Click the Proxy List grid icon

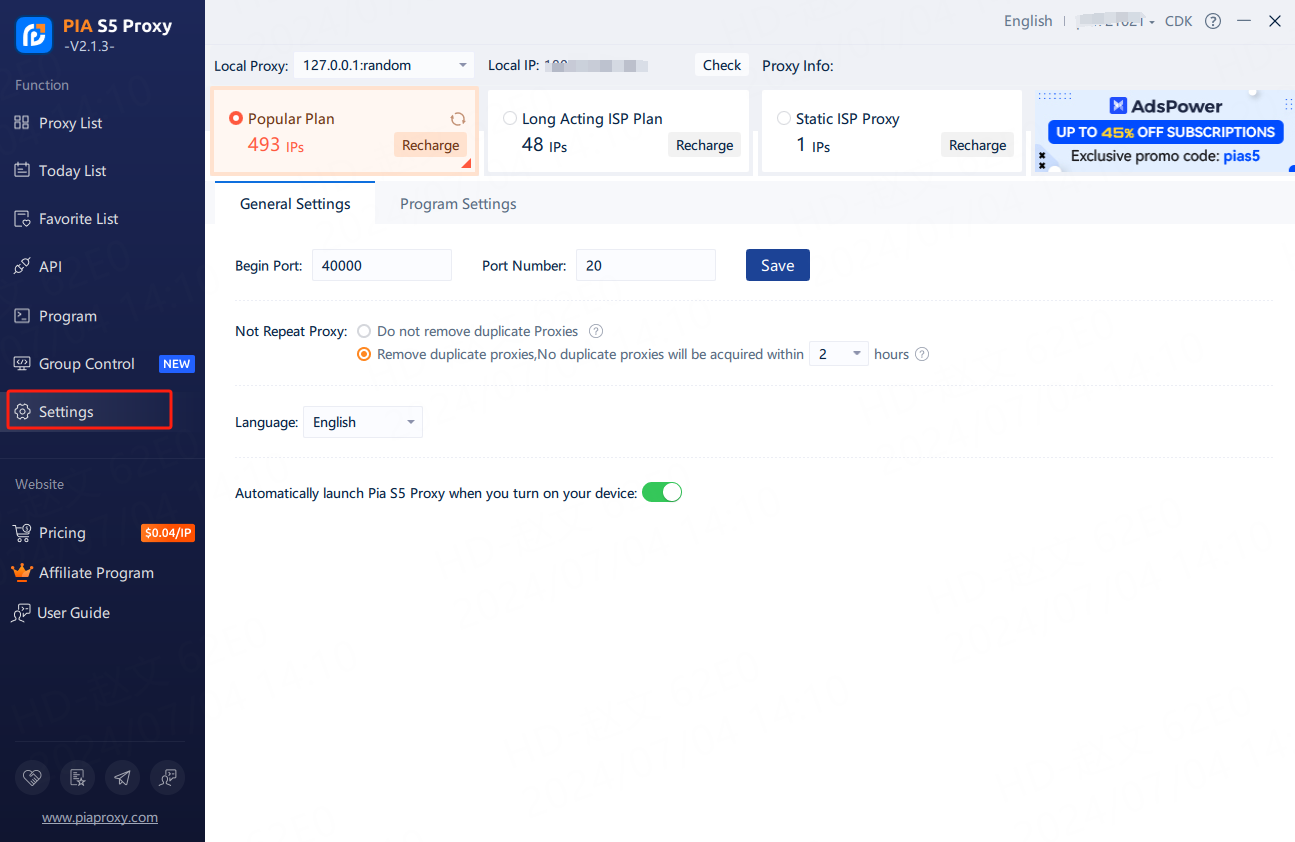tap(22, 122)
